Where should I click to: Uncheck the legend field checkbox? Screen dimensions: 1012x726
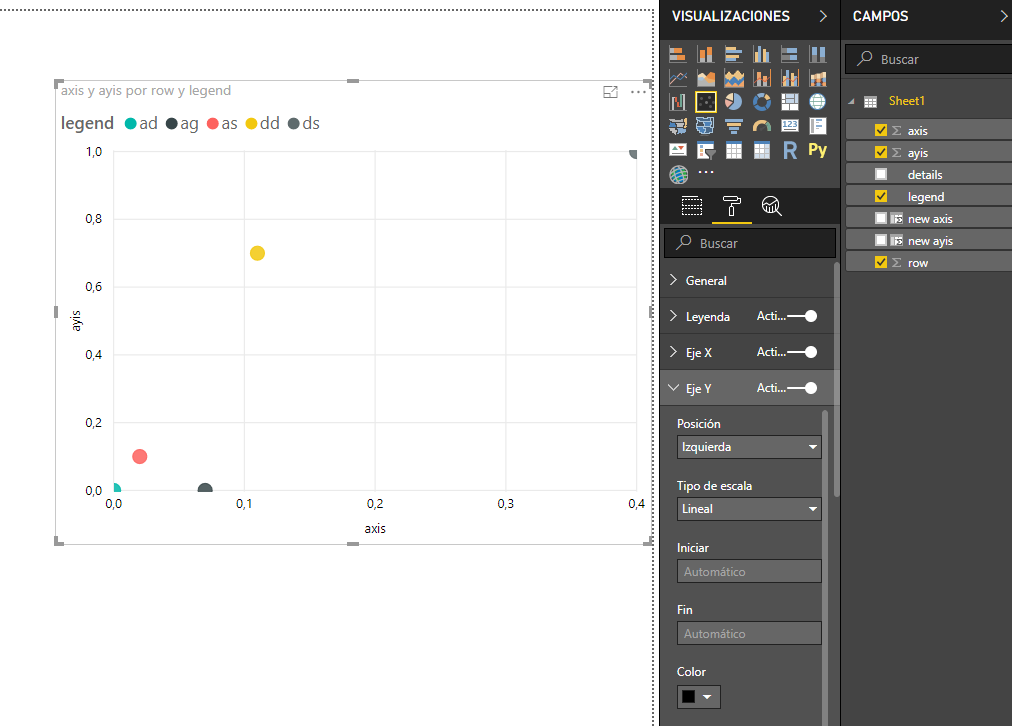881,196
